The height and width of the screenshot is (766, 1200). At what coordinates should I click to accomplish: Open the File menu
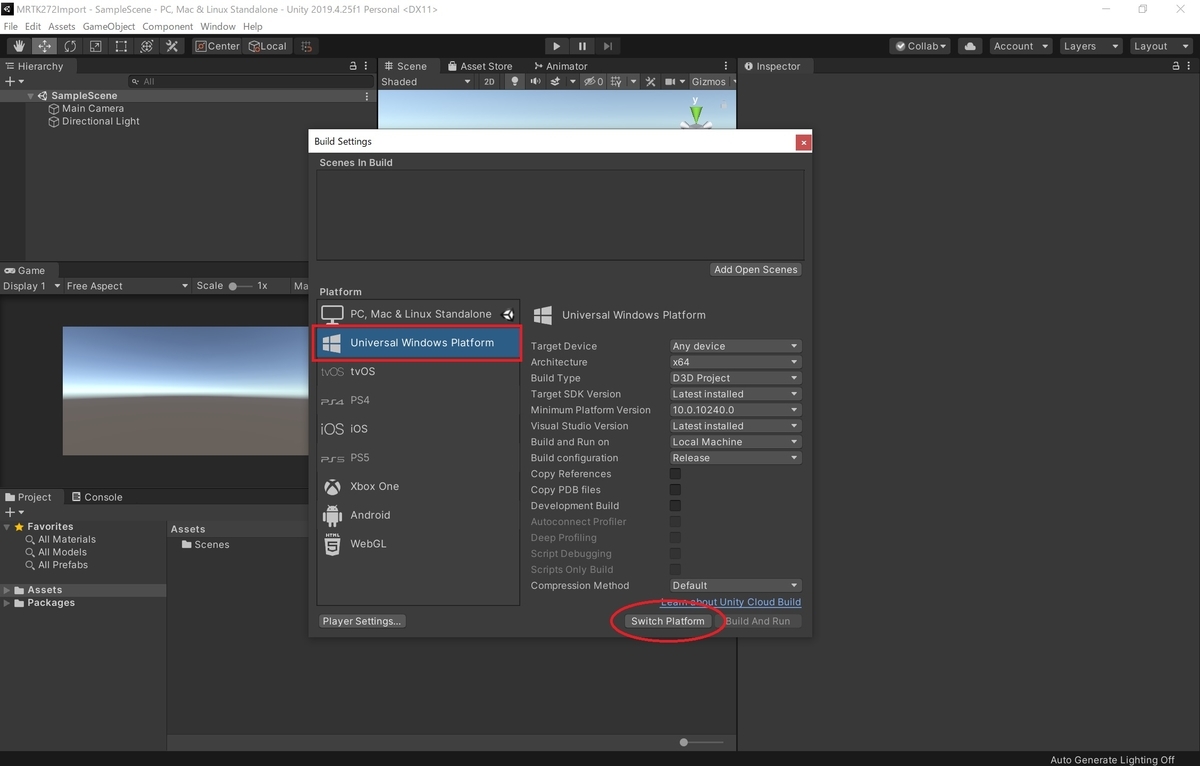[x=11, y=26]
